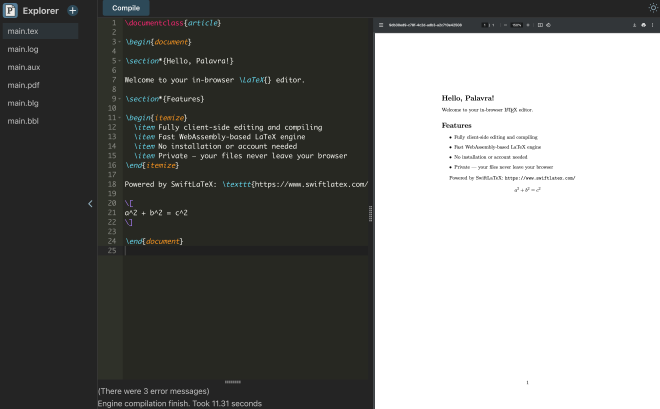The image size is (660, 409).
Task: Fold the itemize block at line 11
Action: [121, 118]
